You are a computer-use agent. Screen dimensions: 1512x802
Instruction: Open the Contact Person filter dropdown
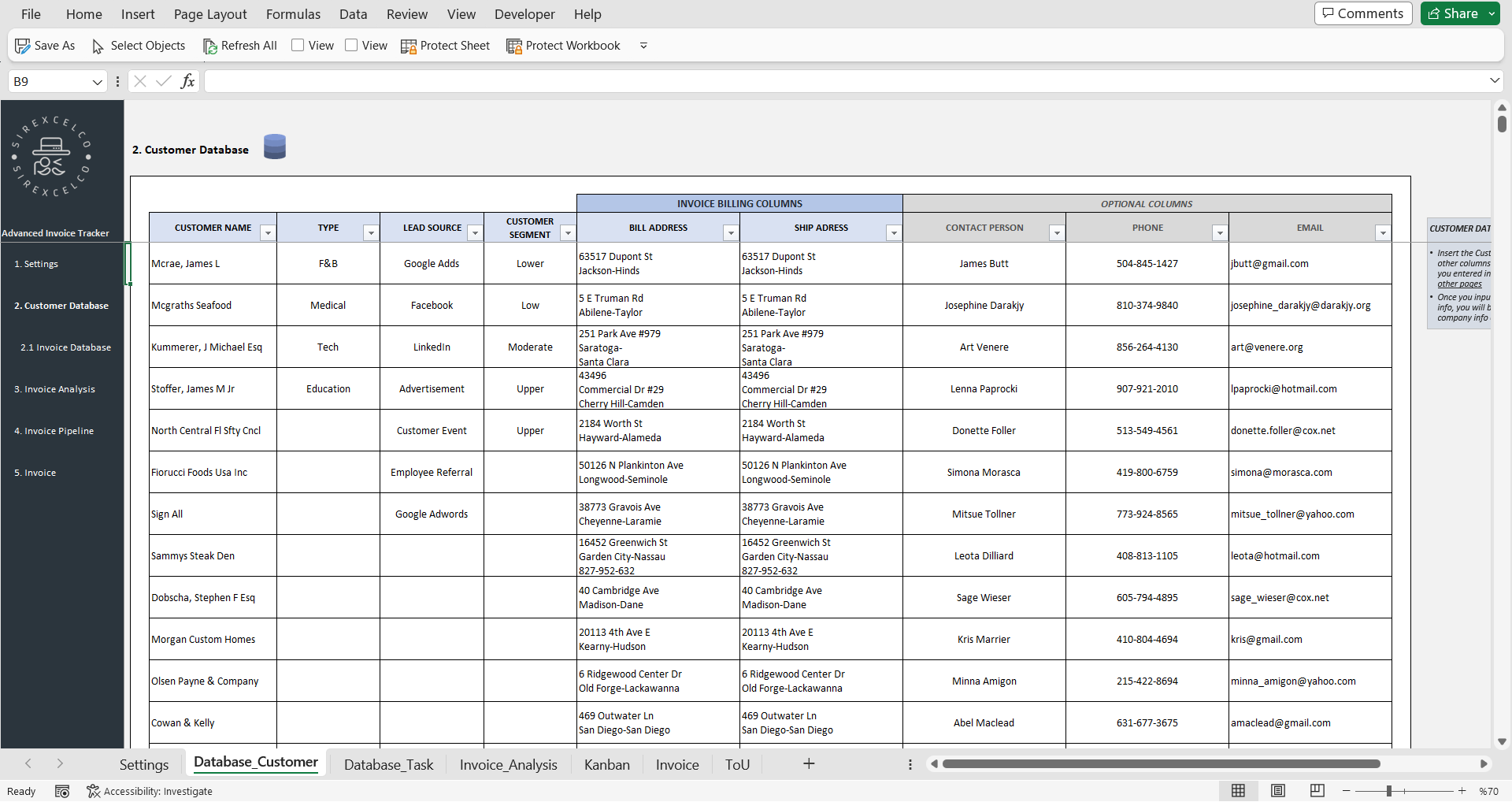1057,233
